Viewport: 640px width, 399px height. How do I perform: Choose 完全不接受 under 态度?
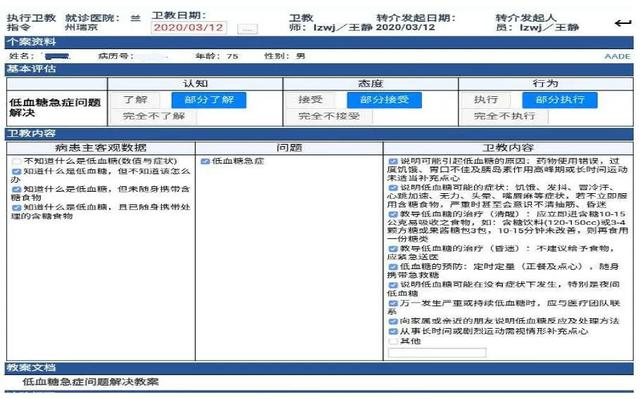(x=329, y=116)
